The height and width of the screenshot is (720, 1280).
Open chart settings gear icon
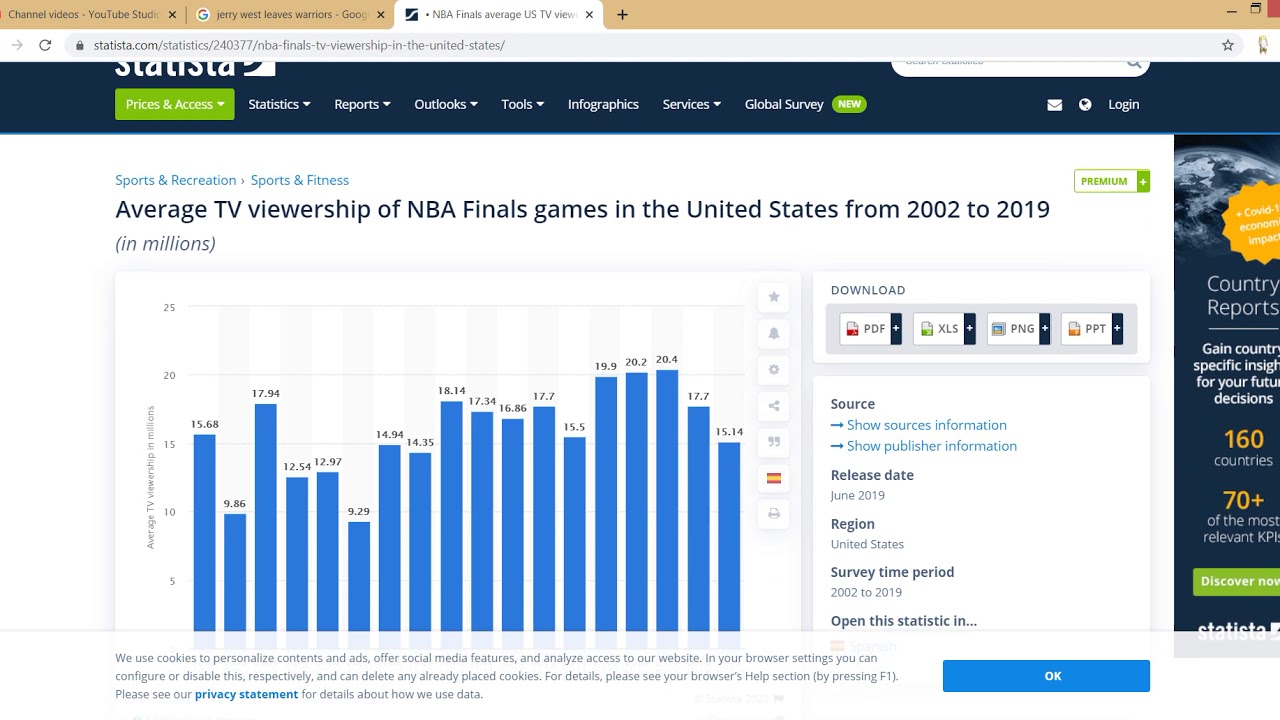(x=774, y=369)
